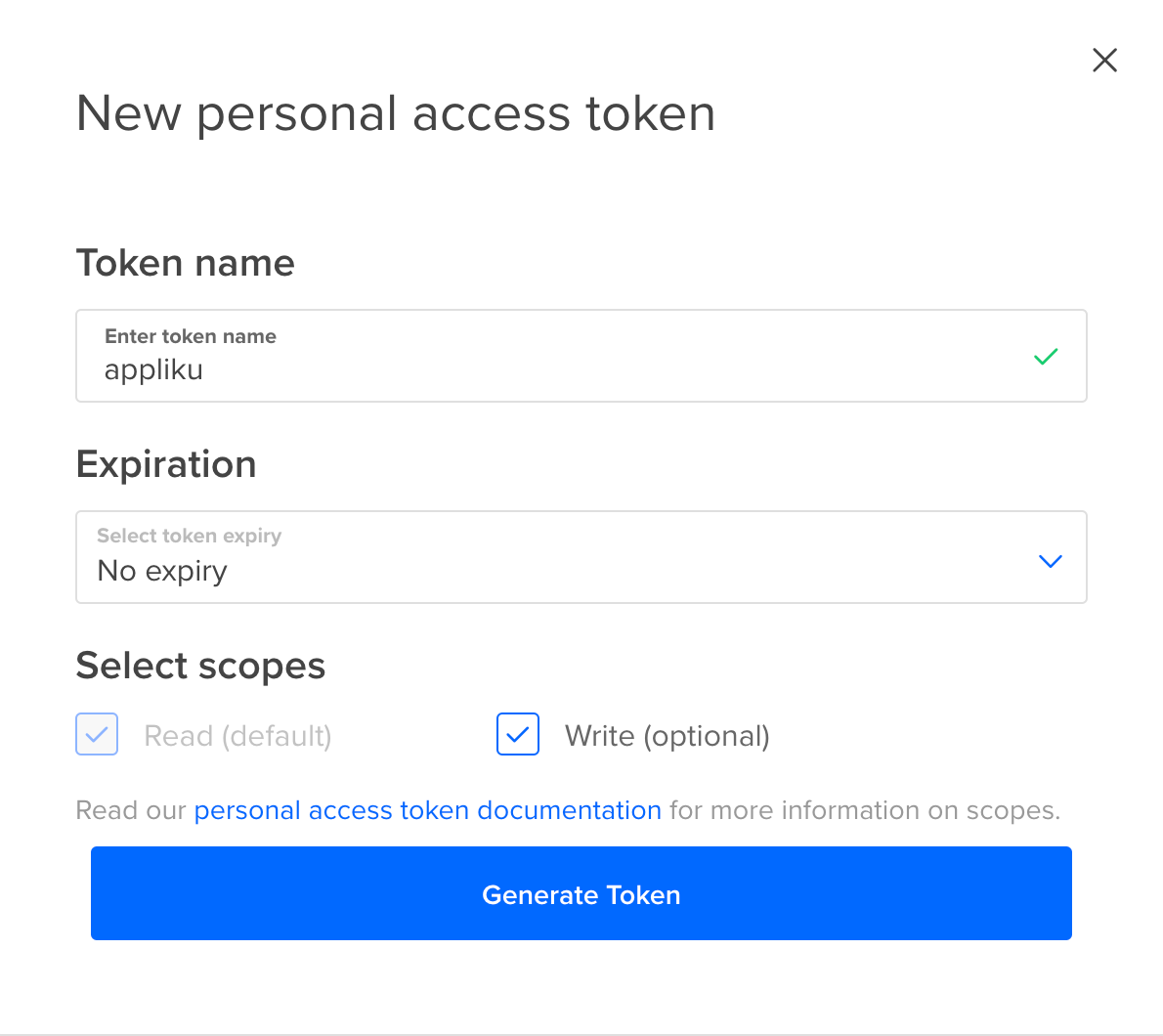This screenshot has width=1163, height=1036.
Task: Toggle the Write (optional) scope checkbox
Action: tap(518, 735)
